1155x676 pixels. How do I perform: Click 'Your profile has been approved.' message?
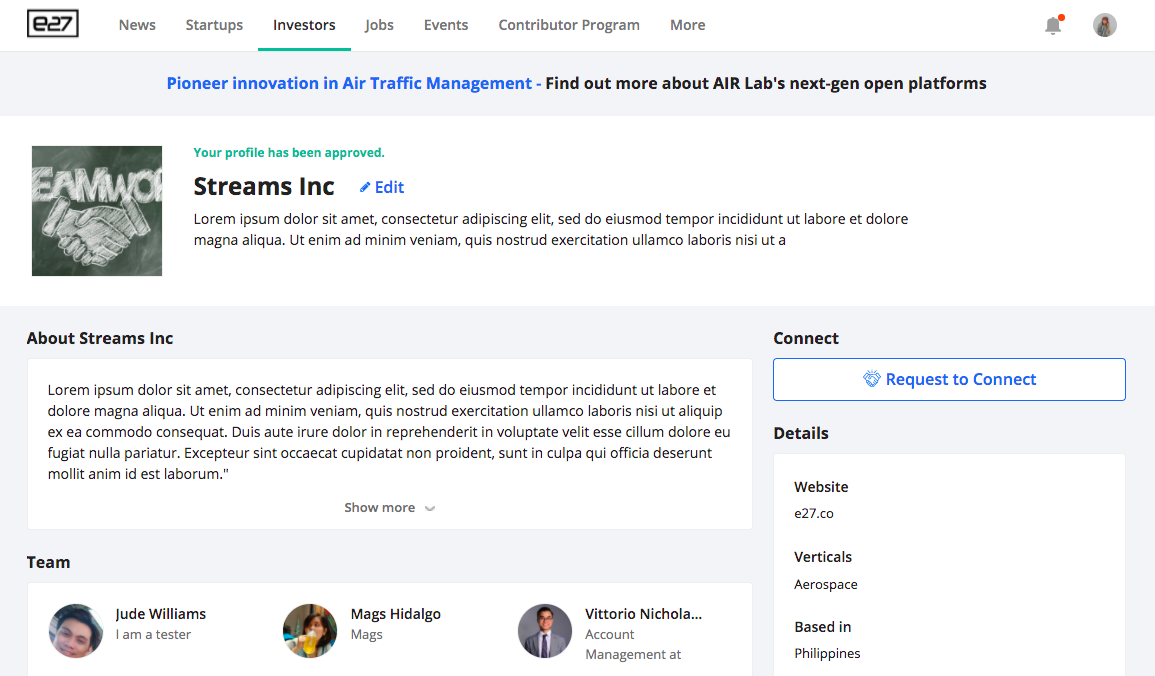click(289, 152)
